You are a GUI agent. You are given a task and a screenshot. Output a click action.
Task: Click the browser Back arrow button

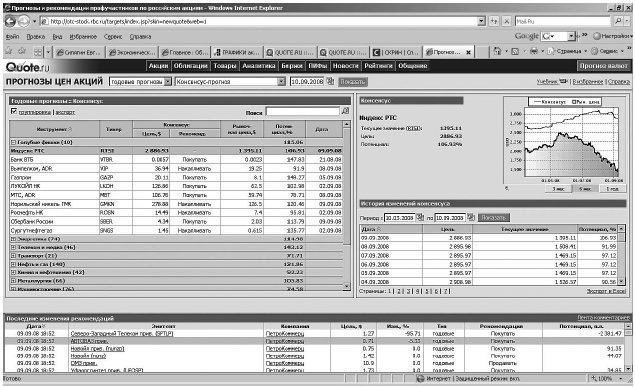point(11,21)
